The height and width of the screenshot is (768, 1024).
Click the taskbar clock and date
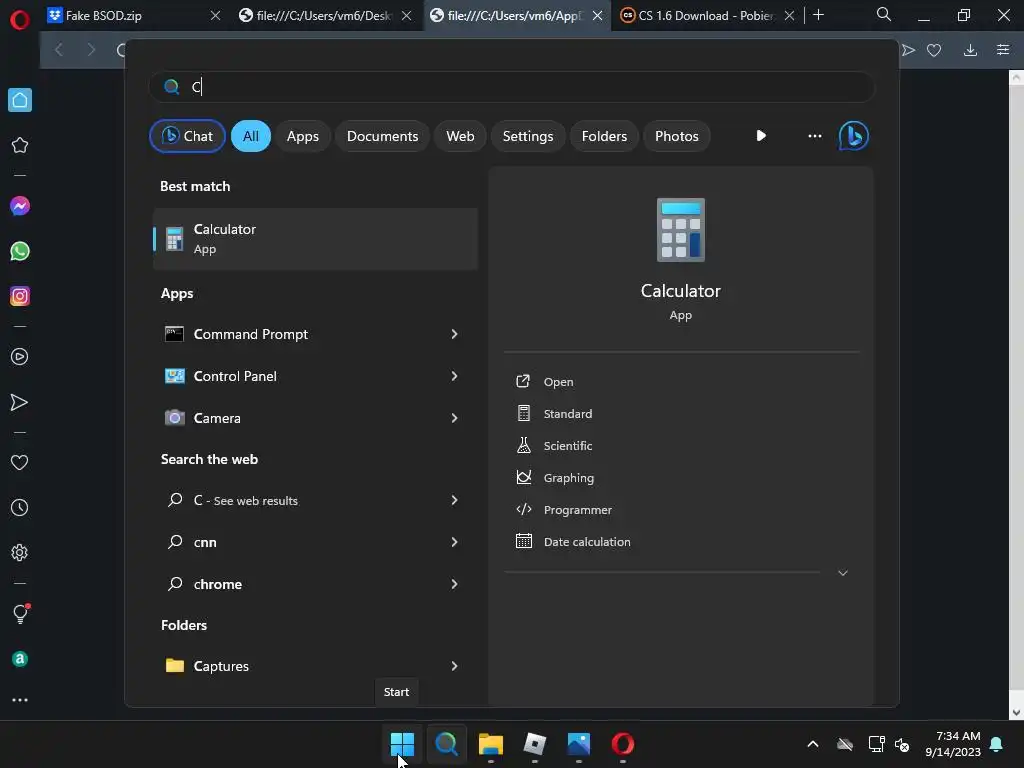(953, 744)
